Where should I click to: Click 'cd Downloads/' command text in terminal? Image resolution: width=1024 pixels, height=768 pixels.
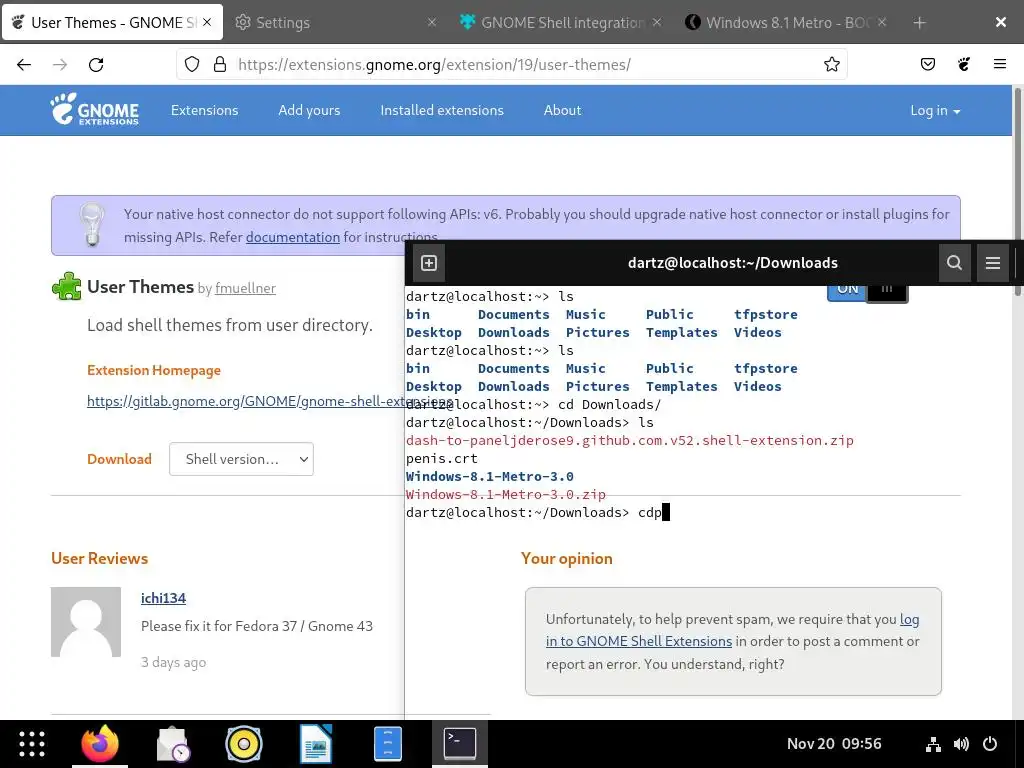[609, 404]
